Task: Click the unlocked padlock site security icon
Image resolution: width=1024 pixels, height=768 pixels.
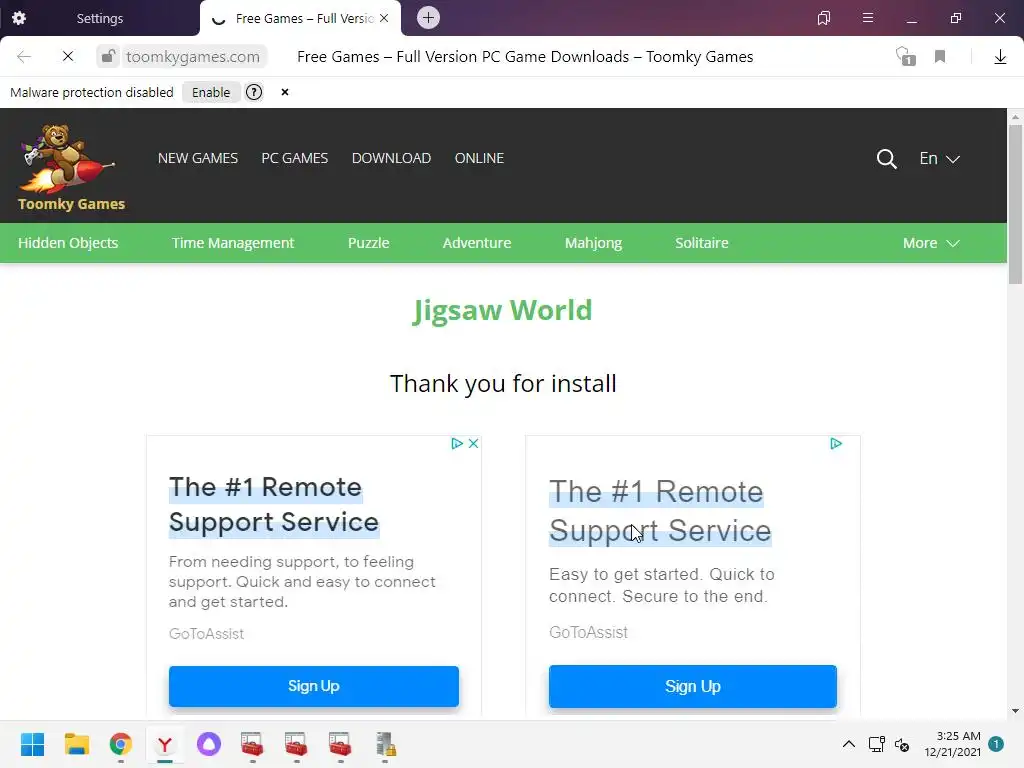Action: pyautogui.click(x=108, y=56)
